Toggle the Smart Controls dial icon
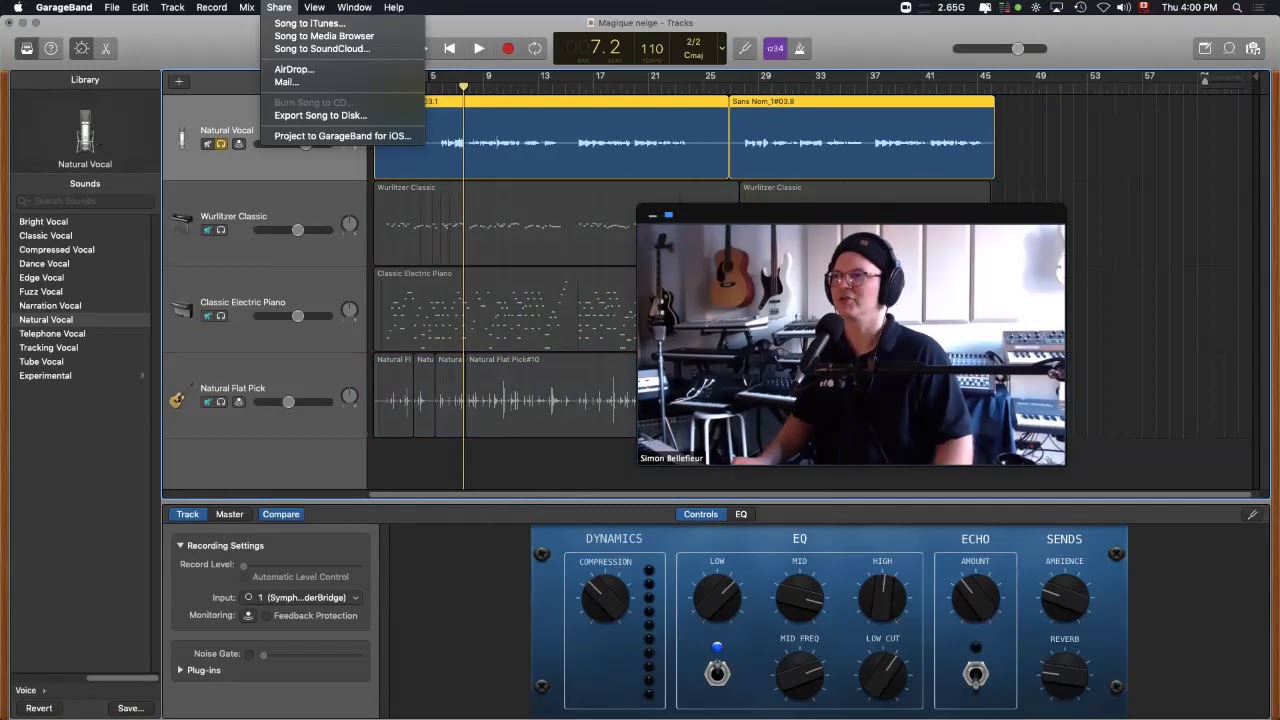 pos(81,48)
